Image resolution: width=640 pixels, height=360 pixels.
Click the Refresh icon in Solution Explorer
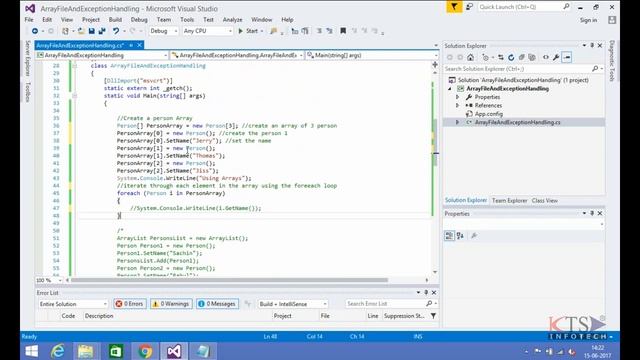point(511,58)
